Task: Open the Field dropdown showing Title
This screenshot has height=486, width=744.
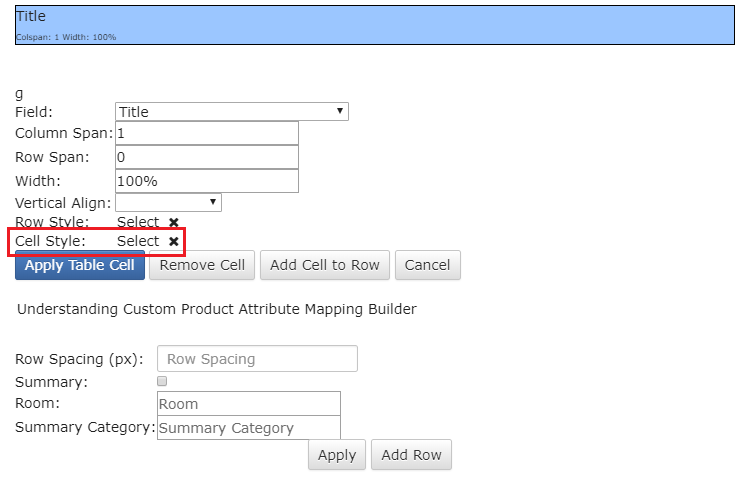Action: tap(232, 112)
